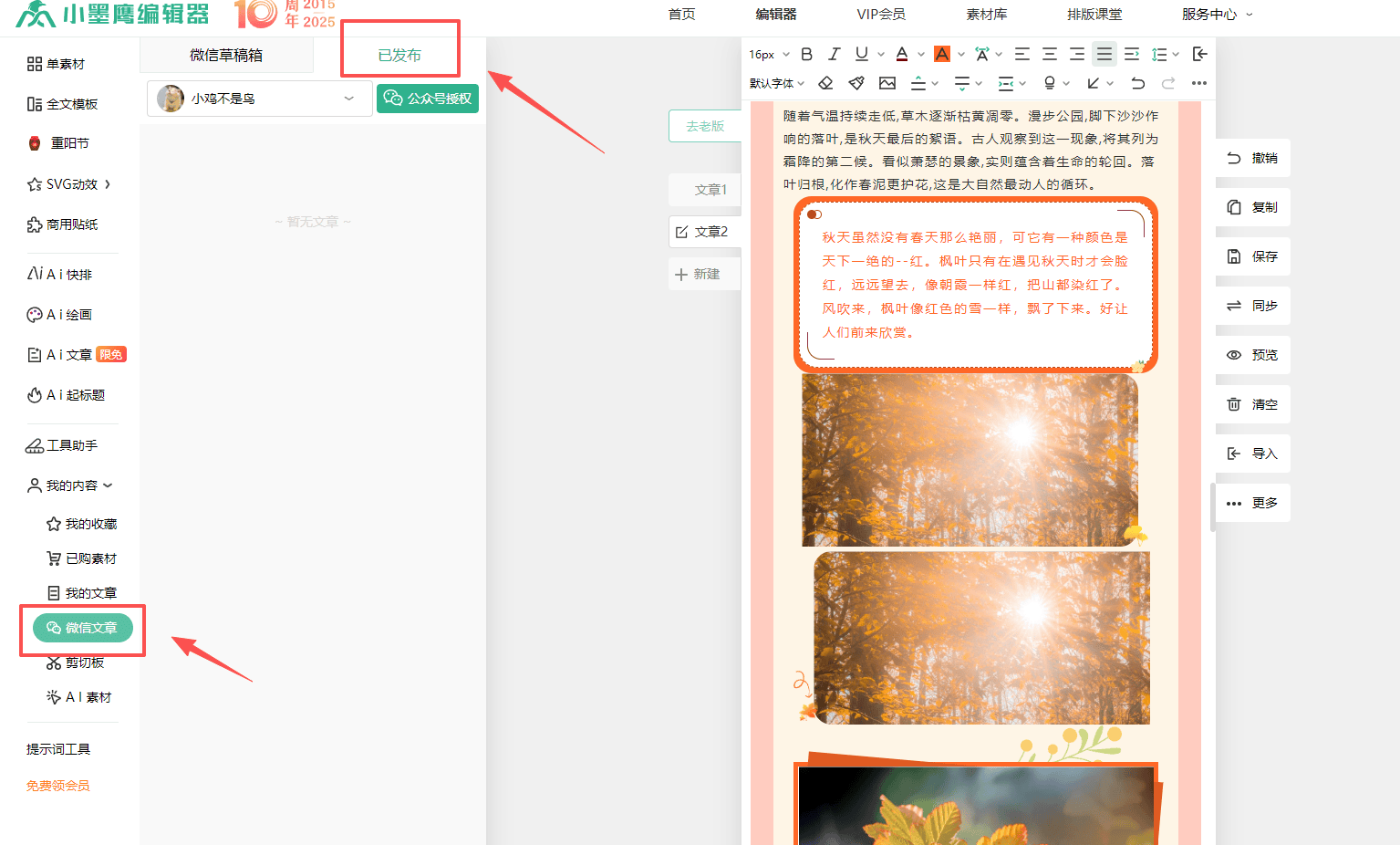1400x845 pixels.
Task: Toggle justify text alignment
Action: pyautogui.click(x=1104, y=54)
